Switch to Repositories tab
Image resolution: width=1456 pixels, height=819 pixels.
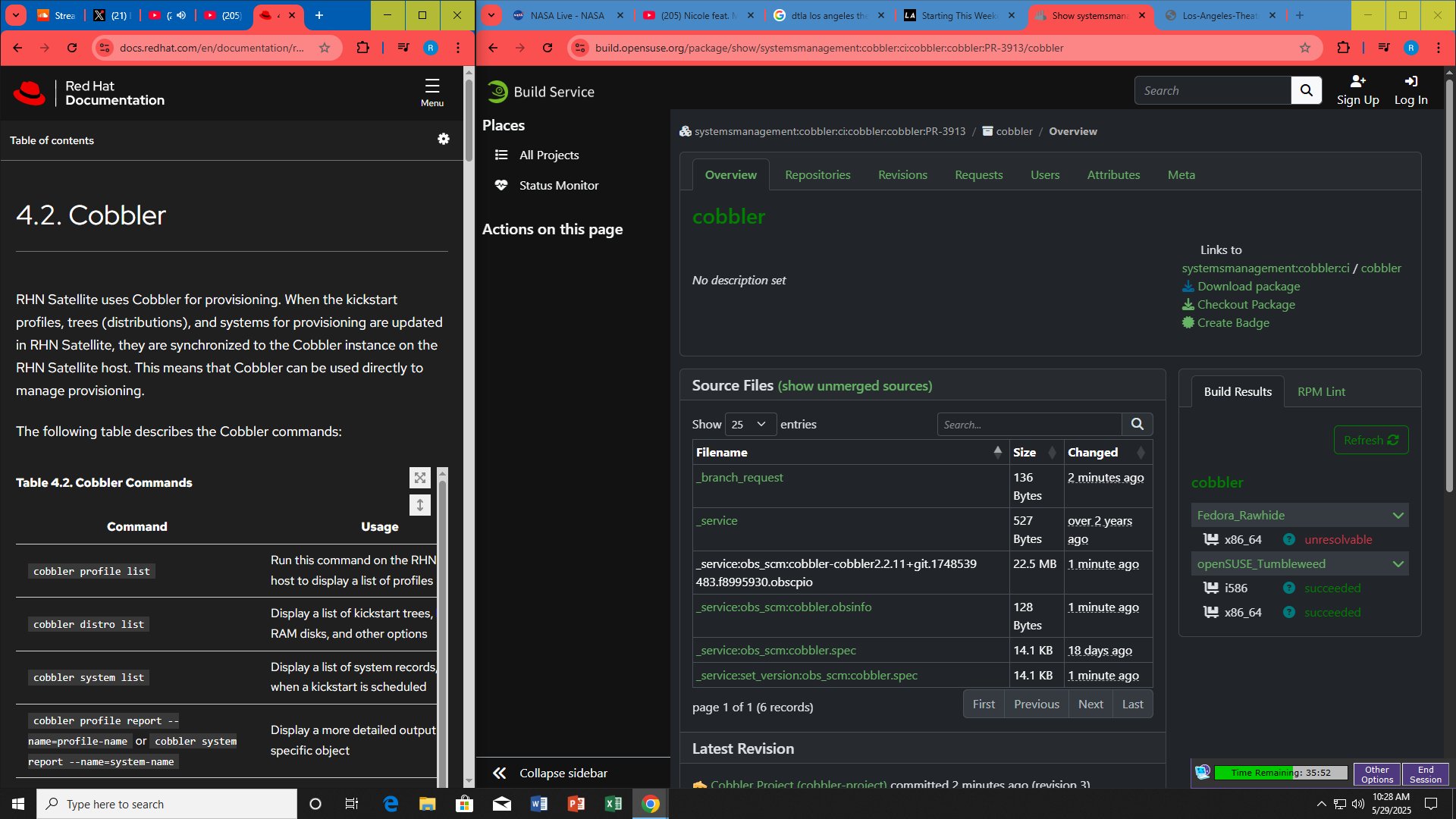817,174
